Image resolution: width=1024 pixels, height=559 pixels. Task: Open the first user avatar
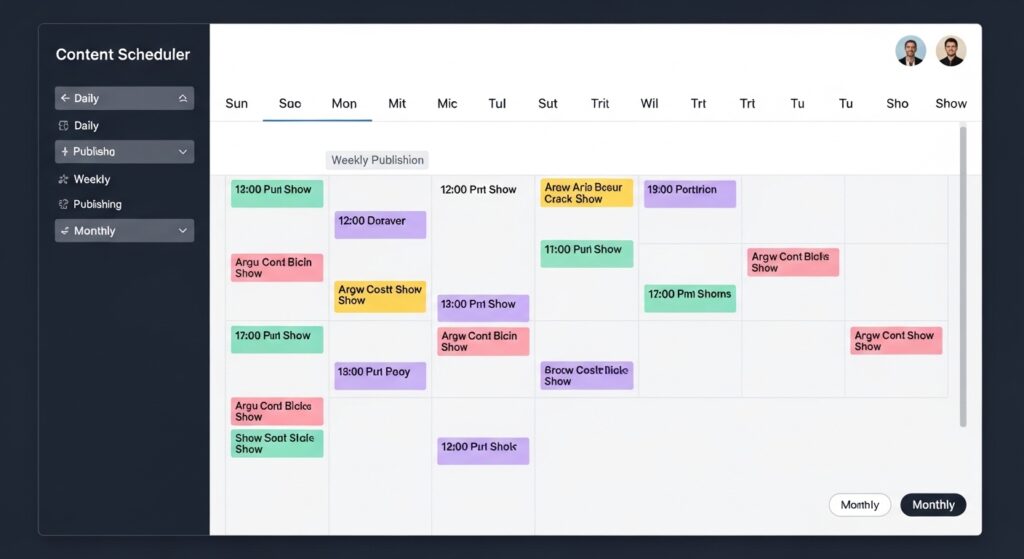click(x=910, y=51)
